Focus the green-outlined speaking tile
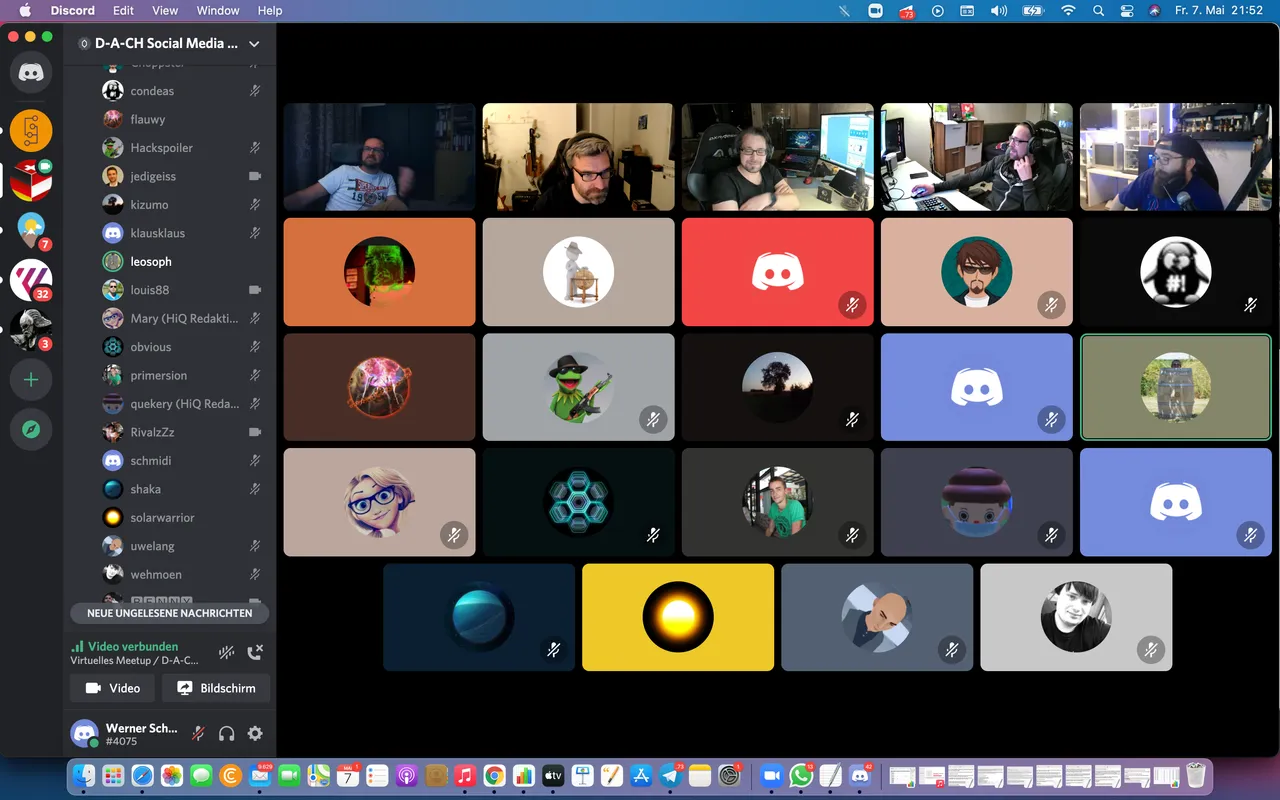This screenshot has width=1280, height=800. [1175, 387]
